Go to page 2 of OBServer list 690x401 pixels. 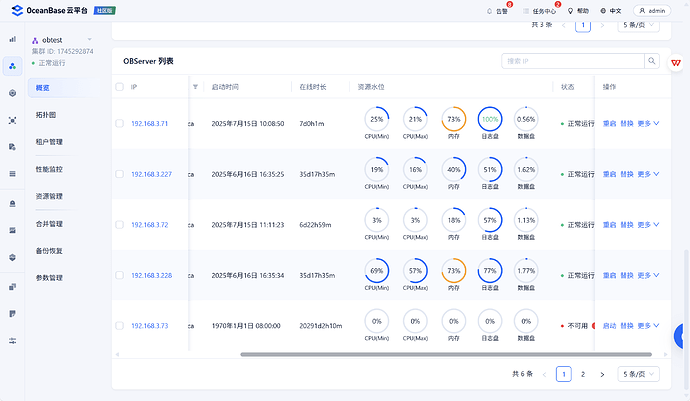(x=583, y=374)
